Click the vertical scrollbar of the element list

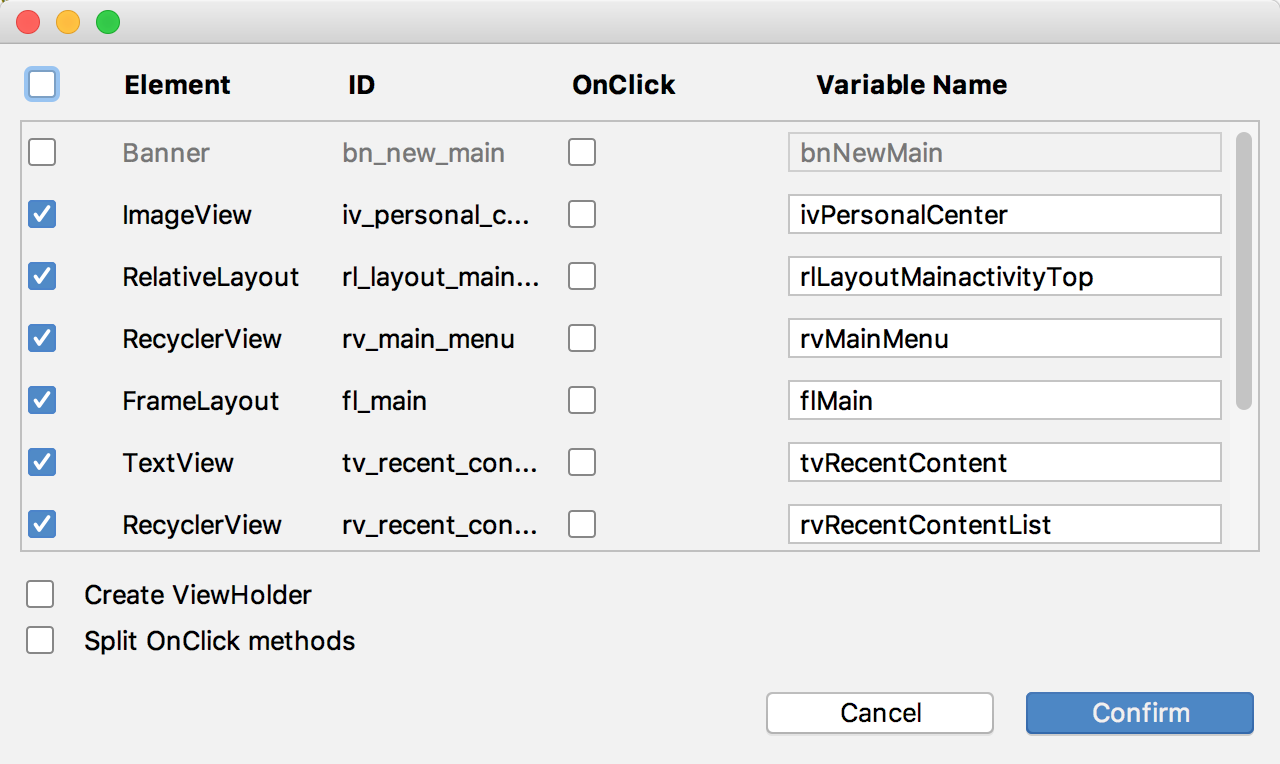coord(1244,270)
